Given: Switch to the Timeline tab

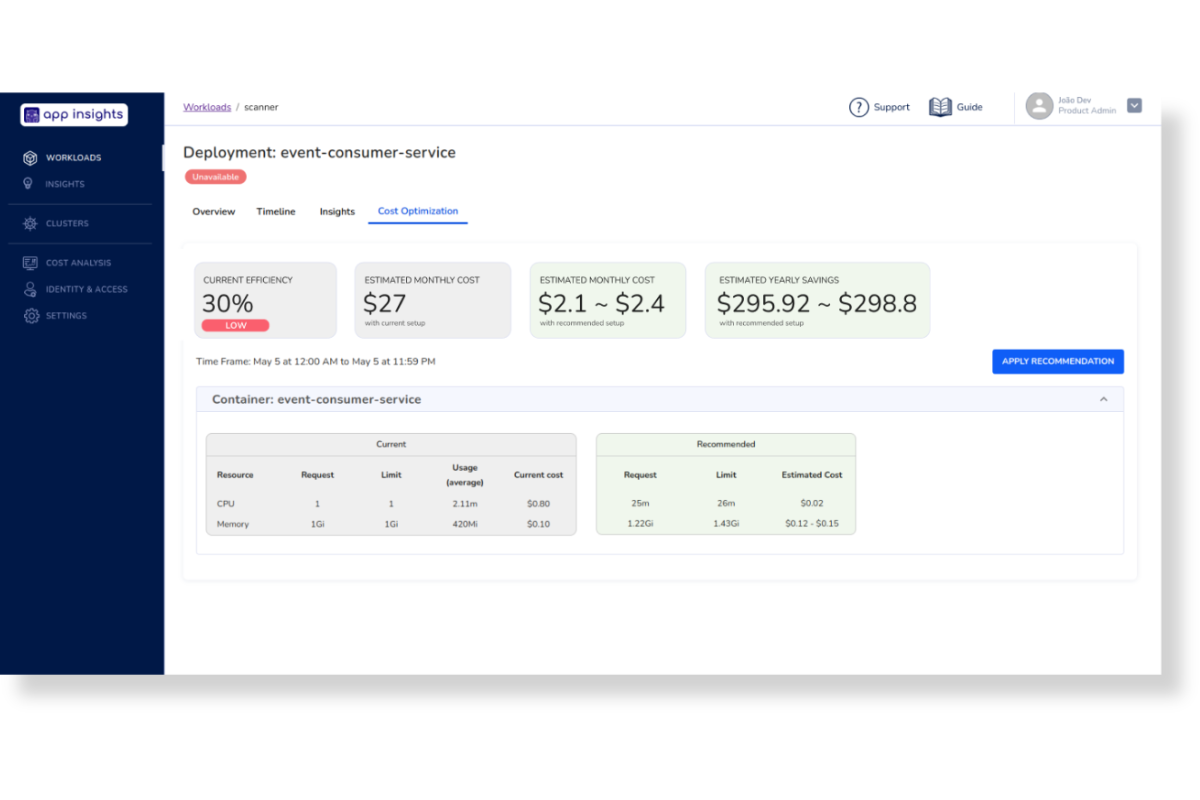Looking at the screenshot, I should pos(276,211).
